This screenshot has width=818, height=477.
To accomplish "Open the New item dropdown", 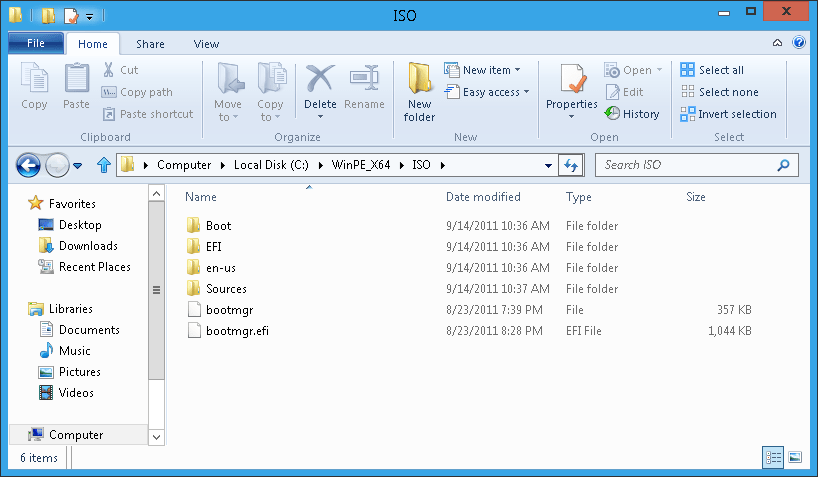I will pos(518,70).
